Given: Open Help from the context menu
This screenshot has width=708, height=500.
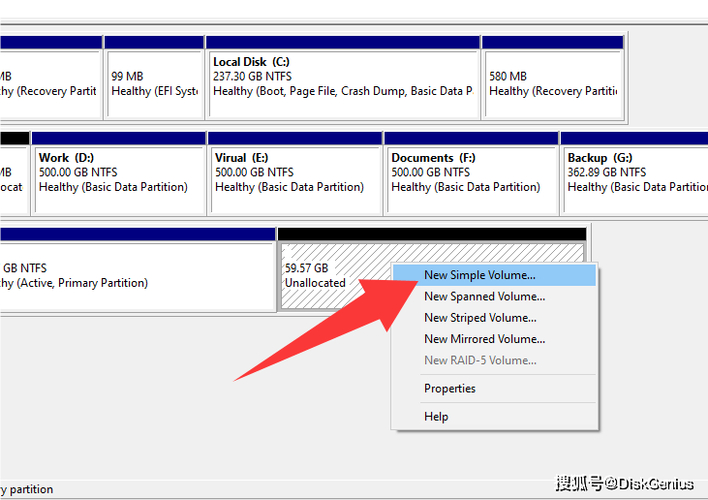Looking at the screenshot, I should (494, 416).
